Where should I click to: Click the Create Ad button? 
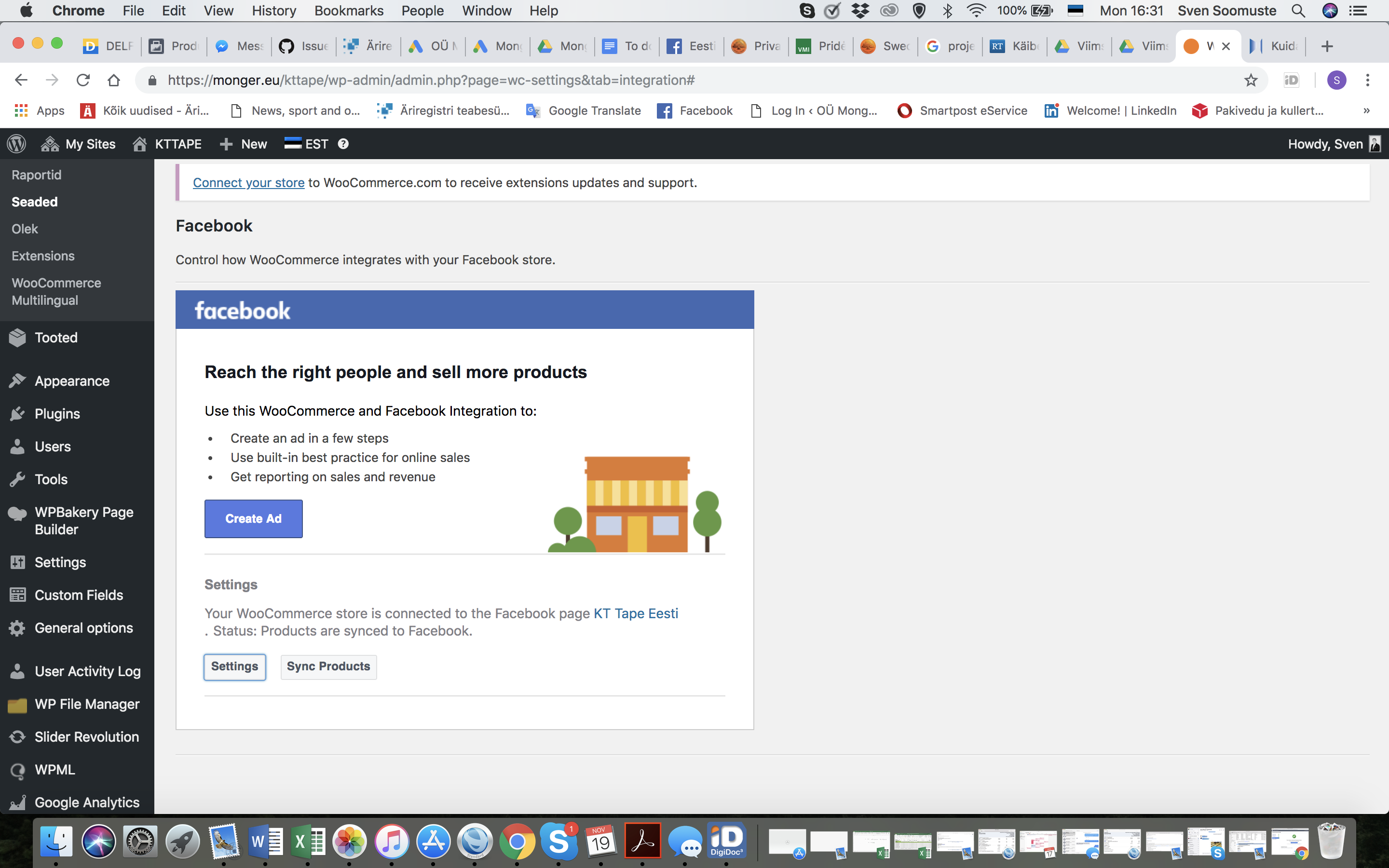tap(253, 518)
